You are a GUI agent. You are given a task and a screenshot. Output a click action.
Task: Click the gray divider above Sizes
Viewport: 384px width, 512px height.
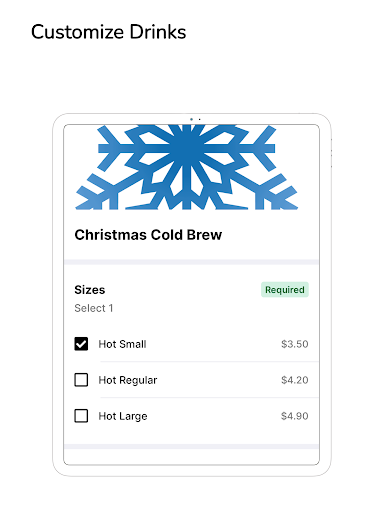192,262
